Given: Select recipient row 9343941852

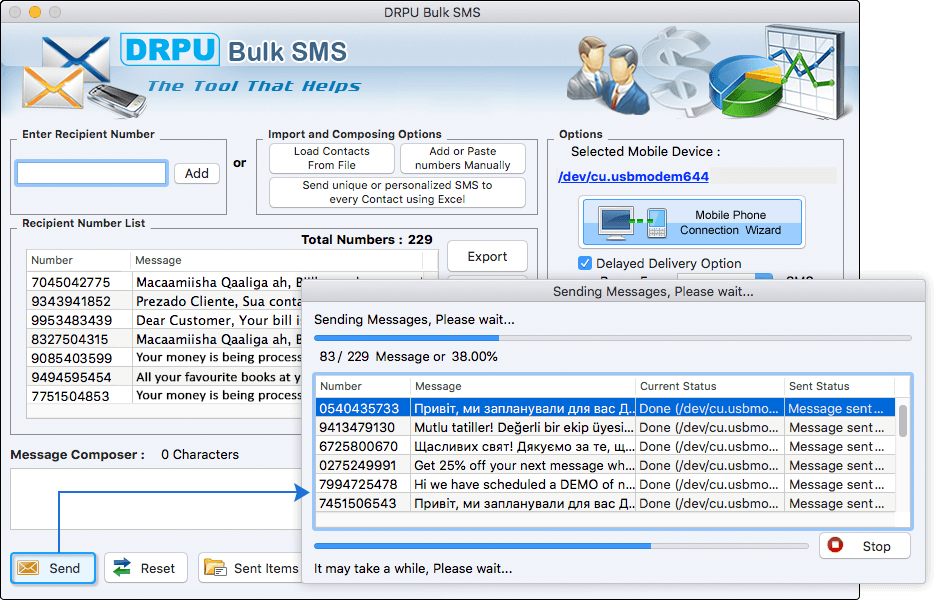Looking at the screenshot, I should 164,301.
